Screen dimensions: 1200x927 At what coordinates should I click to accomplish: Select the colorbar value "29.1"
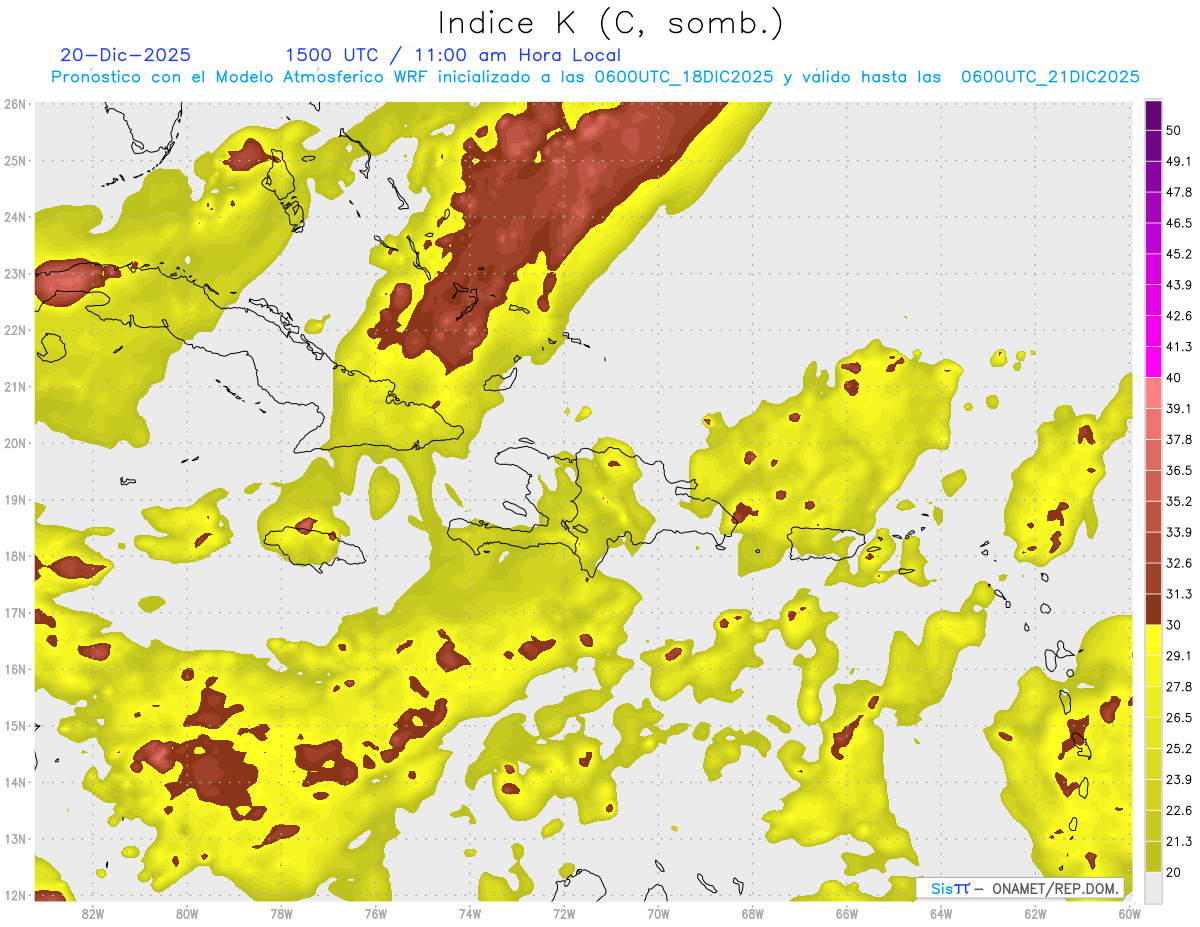(x=1179, y=656)
